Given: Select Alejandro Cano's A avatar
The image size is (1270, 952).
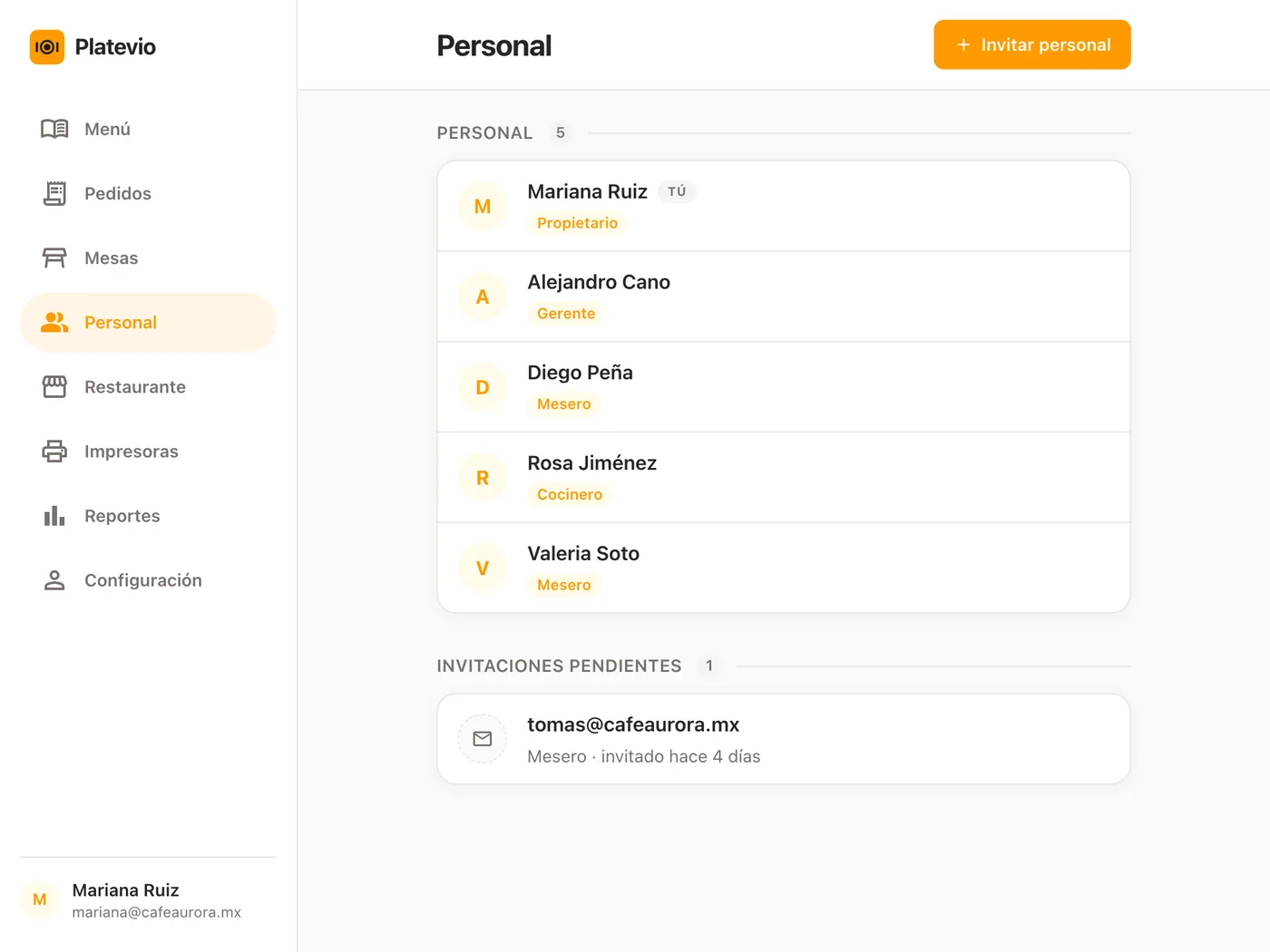Looking at the screenshot, I should coord(483,296).
